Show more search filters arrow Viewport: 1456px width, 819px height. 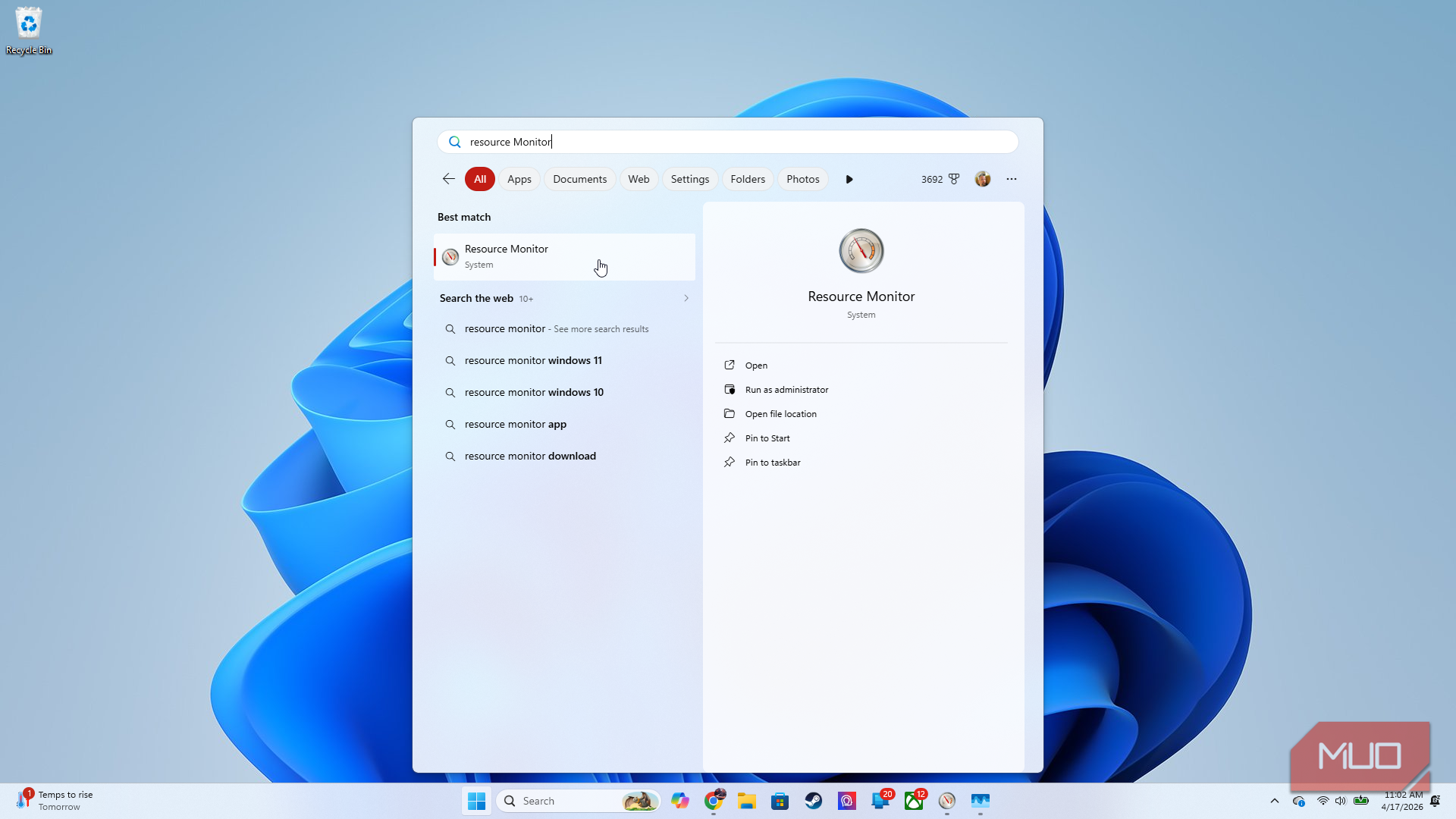(x=849, y=179)
